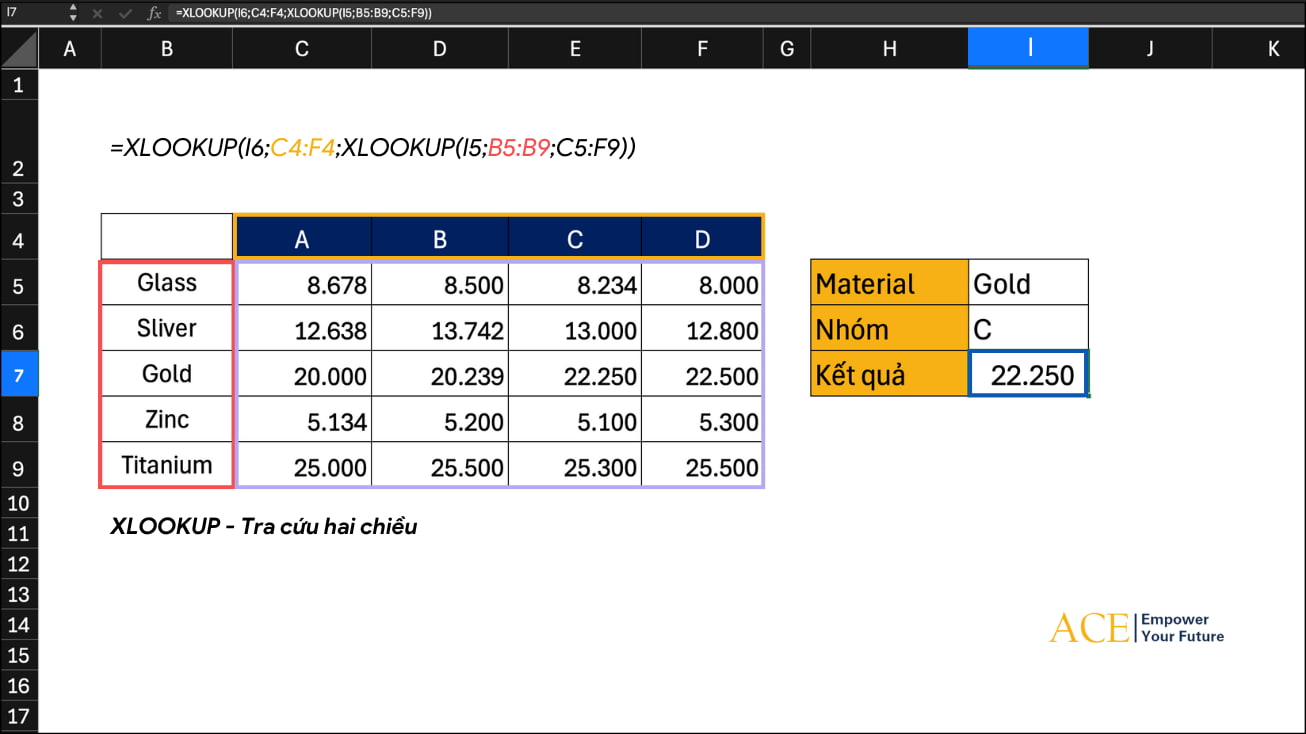Click the dark blue header cell B
Viewport: 1306px width, 734px height.
(439, 239)
